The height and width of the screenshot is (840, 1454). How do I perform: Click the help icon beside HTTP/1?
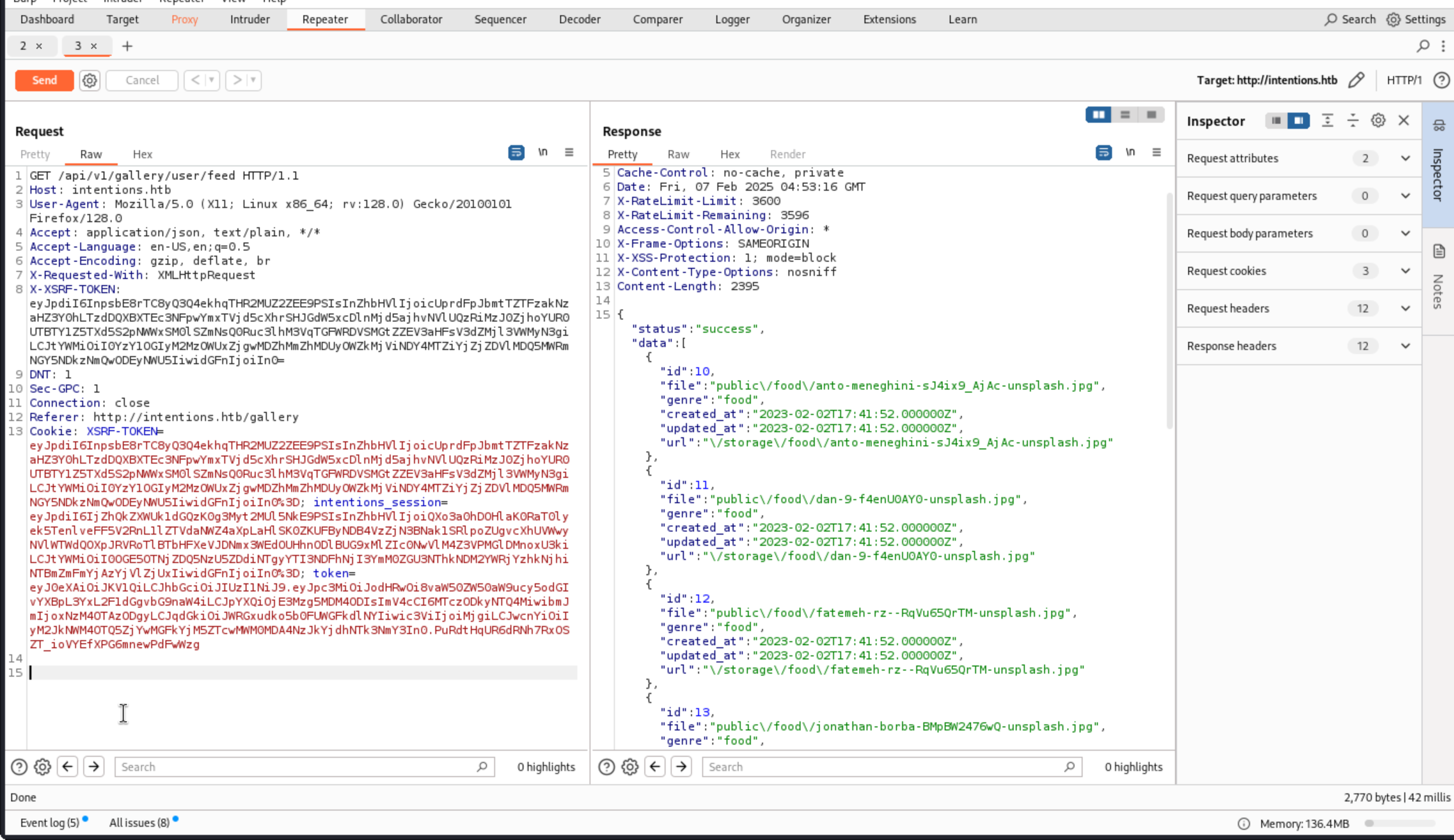point(1441,80)
